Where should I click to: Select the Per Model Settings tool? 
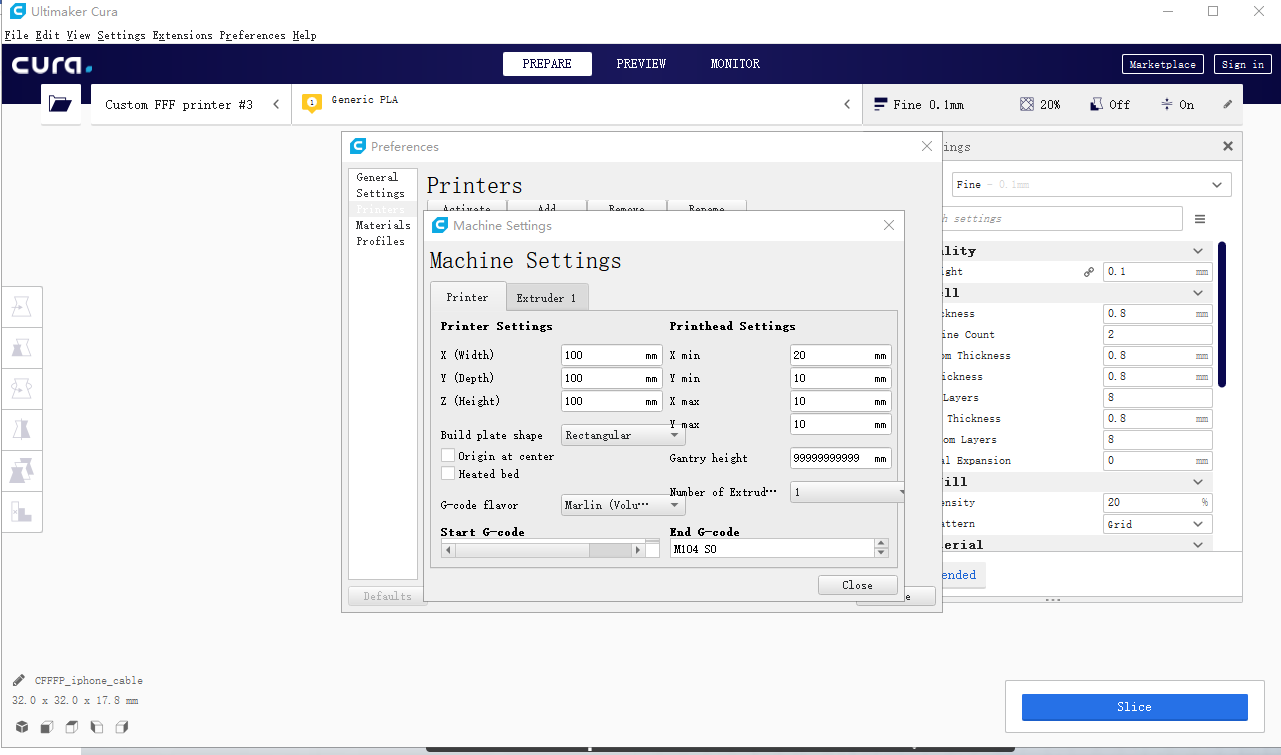(x=22, y=471)
